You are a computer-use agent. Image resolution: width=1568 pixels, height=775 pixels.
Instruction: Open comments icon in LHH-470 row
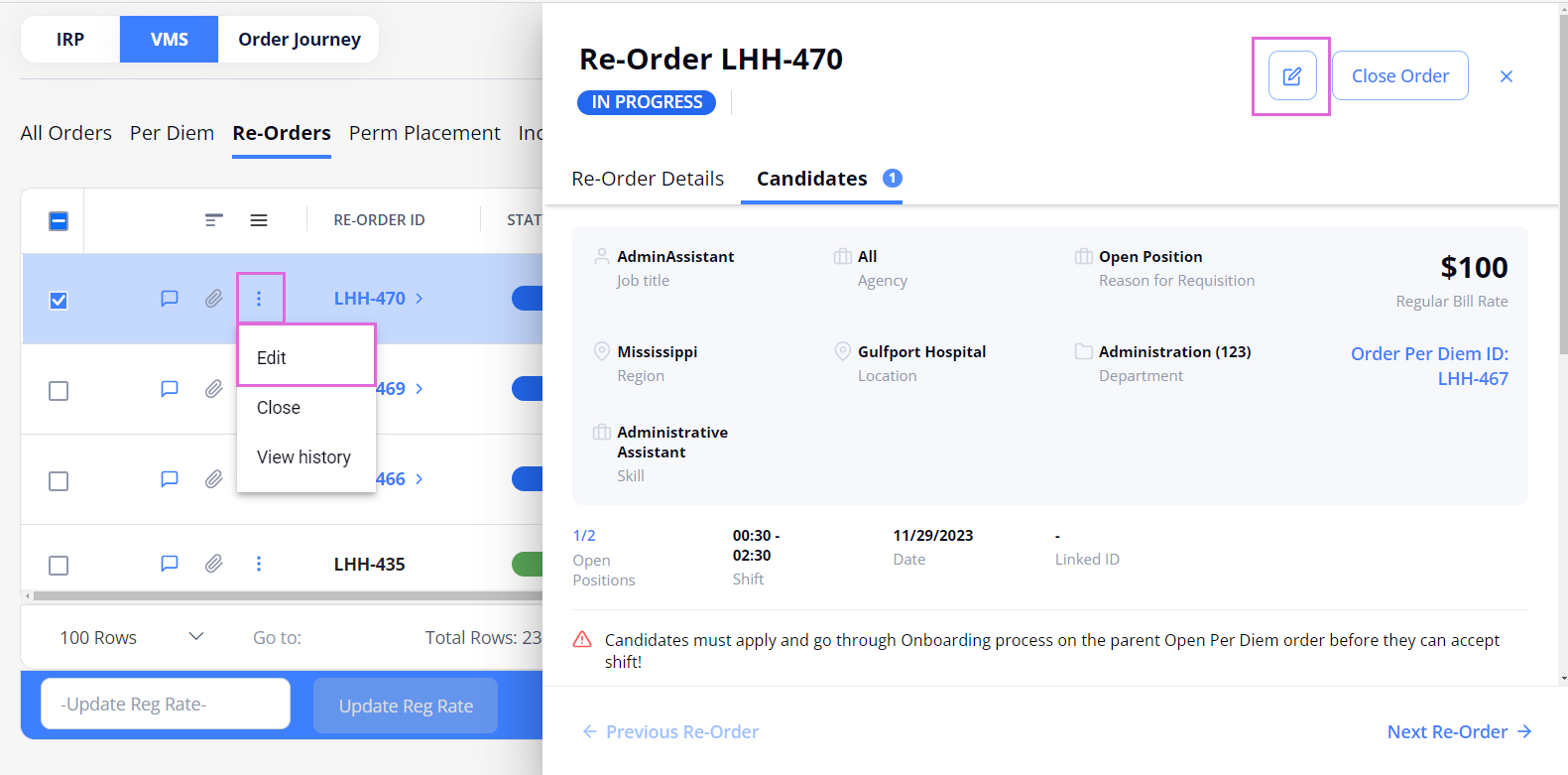click(x=170, y=299)
